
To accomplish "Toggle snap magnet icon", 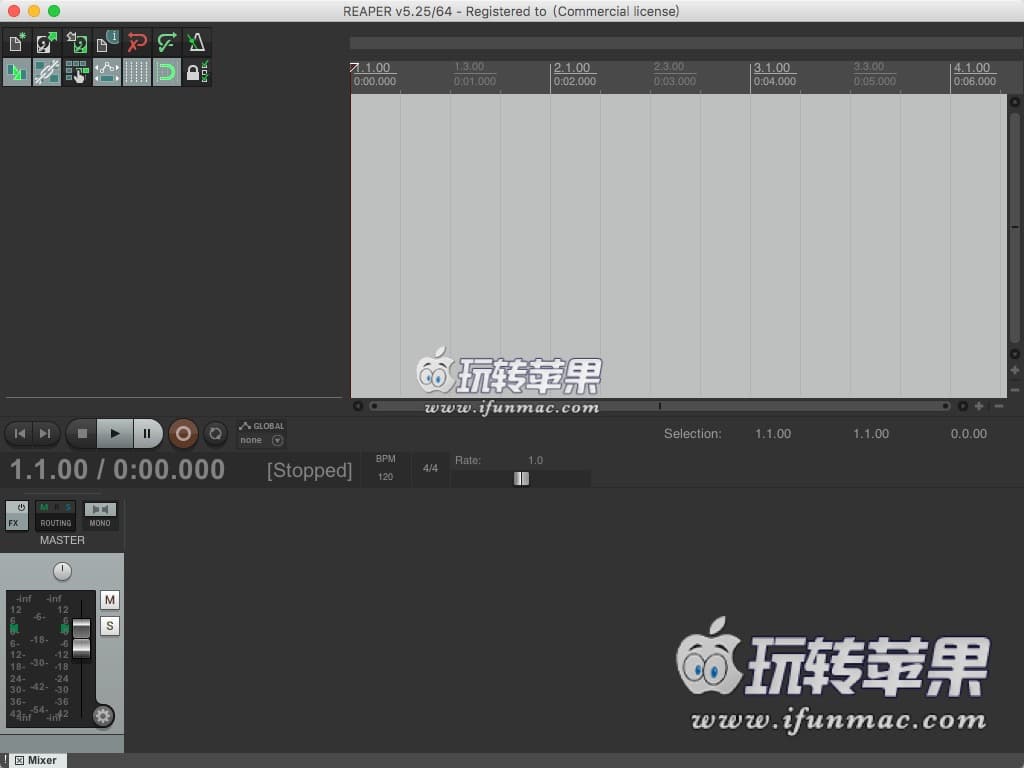I will tap(167, 72).
